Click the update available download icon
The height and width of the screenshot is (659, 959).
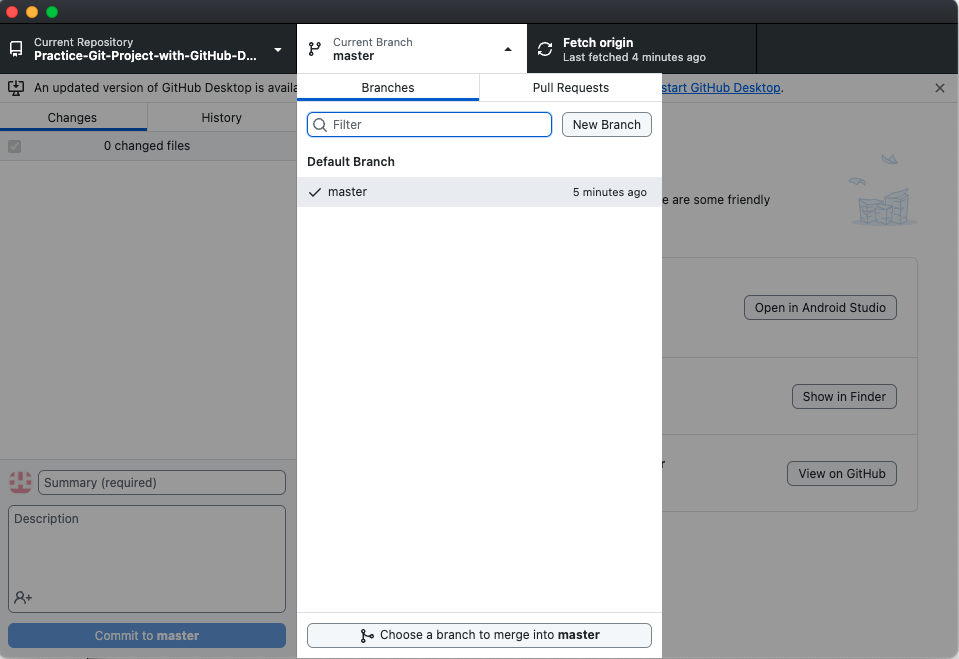tap(17, 88)
